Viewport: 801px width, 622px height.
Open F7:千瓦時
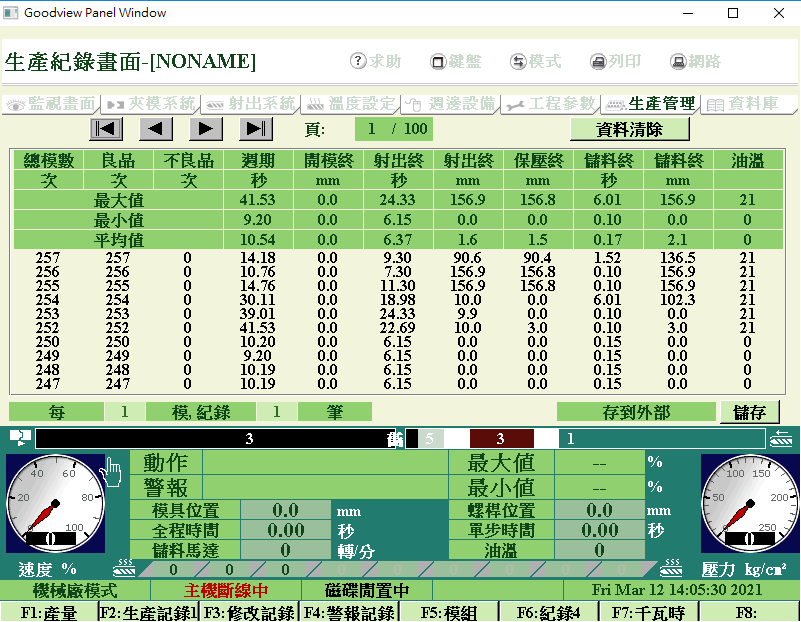pos(648,612)
